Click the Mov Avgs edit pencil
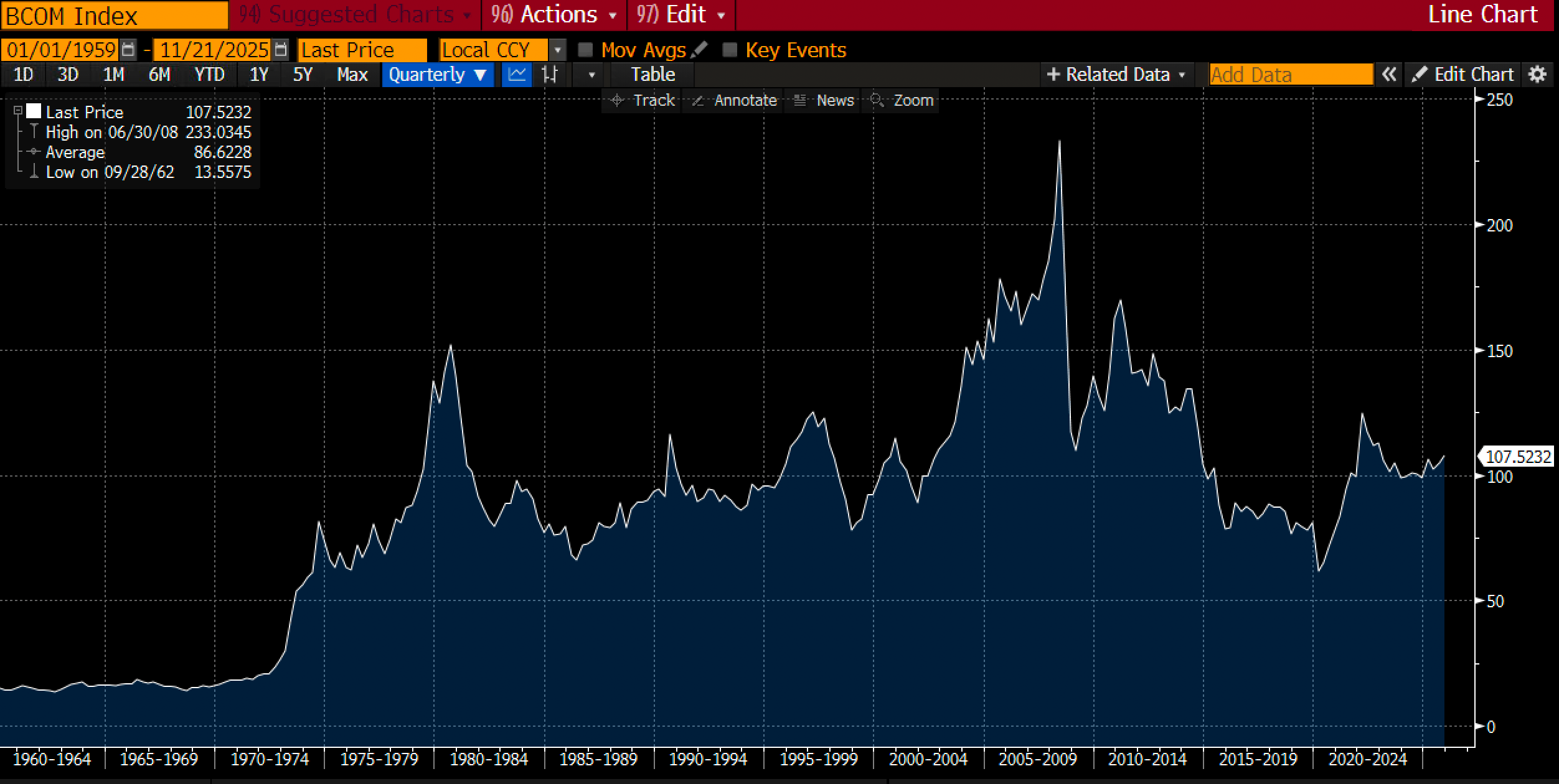This screenshot has width=1559, height=784. coord(699,50)
